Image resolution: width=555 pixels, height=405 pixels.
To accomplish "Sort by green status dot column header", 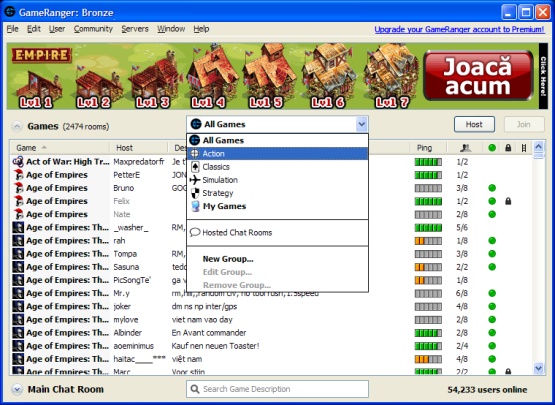I will tap(492, 148).
